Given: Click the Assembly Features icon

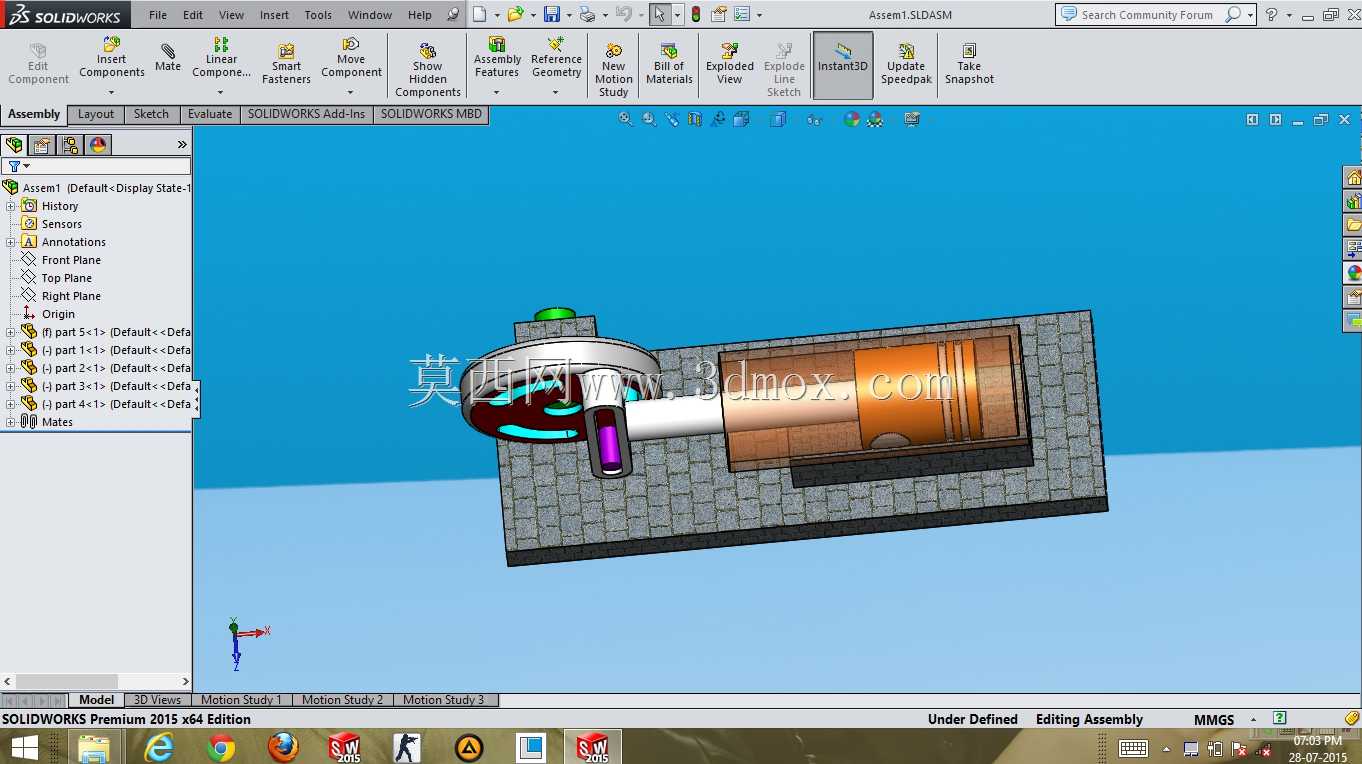Looking at the screenshot, I should (x=497, y=44).
